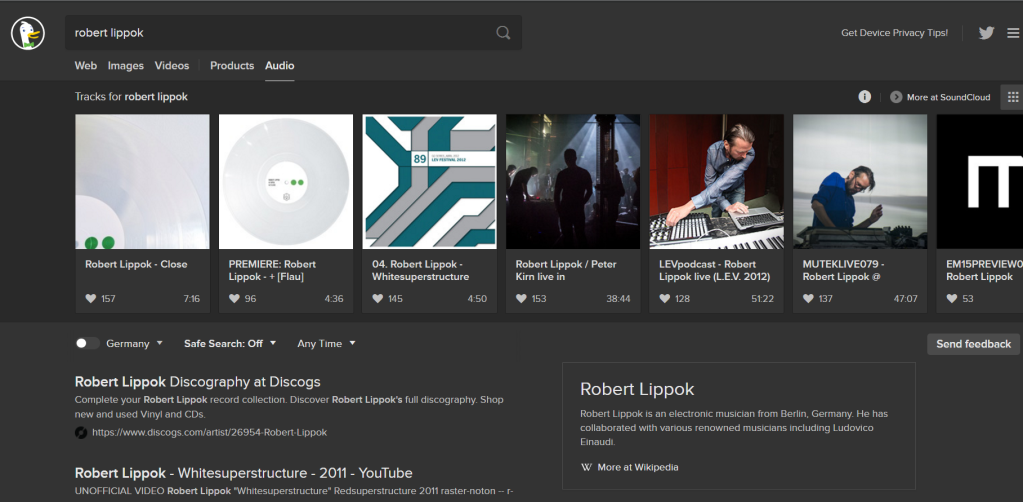Expand the Any Time filter dropdown
Image resolution: width=1023 pixels, height=502 pixels.
point(326,343)
